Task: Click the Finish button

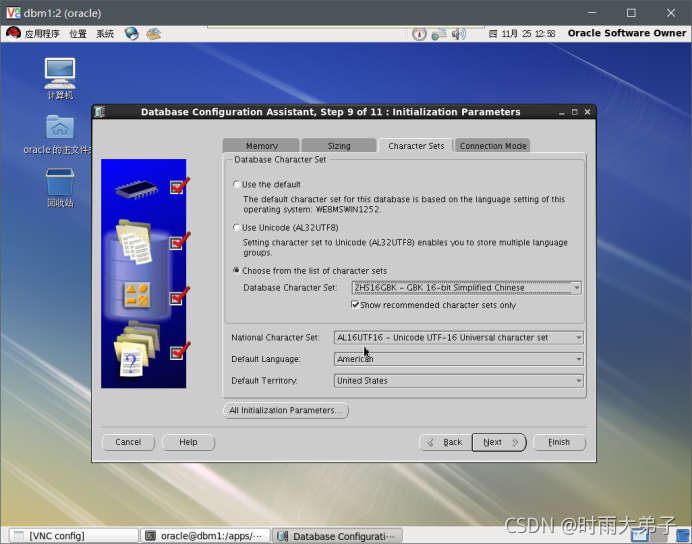Action: (559, 442)
